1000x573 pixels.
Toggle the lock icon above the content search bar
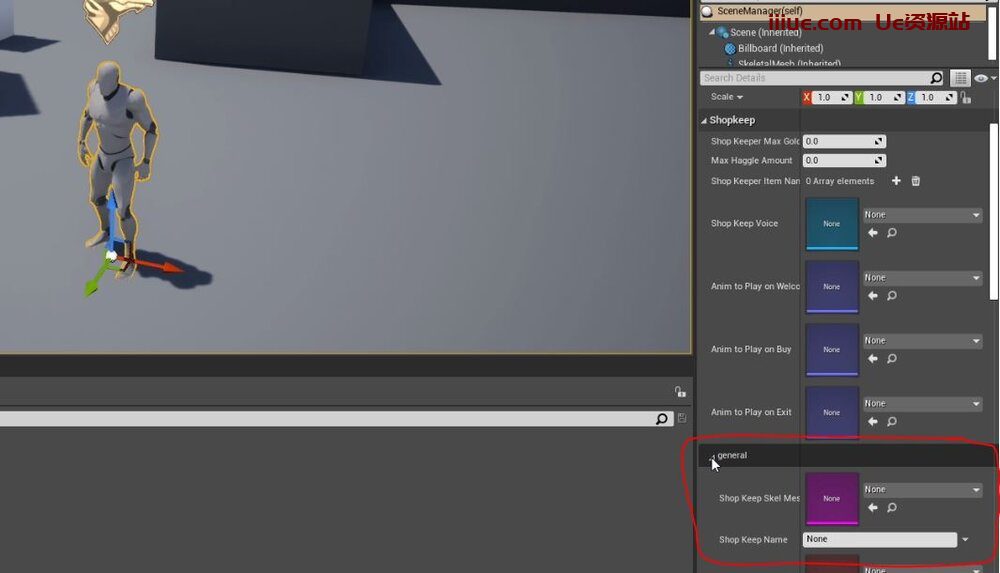tap(680, 392)
